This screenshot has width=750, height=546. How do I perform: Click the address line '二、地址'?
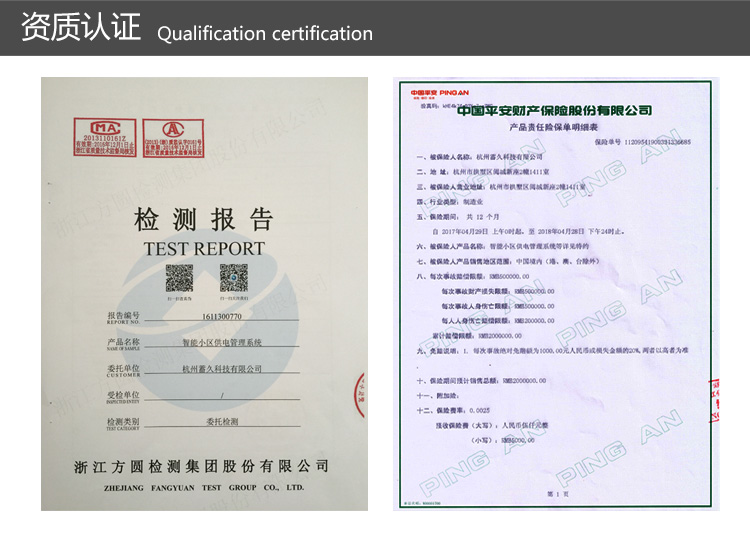coord(483,172)
